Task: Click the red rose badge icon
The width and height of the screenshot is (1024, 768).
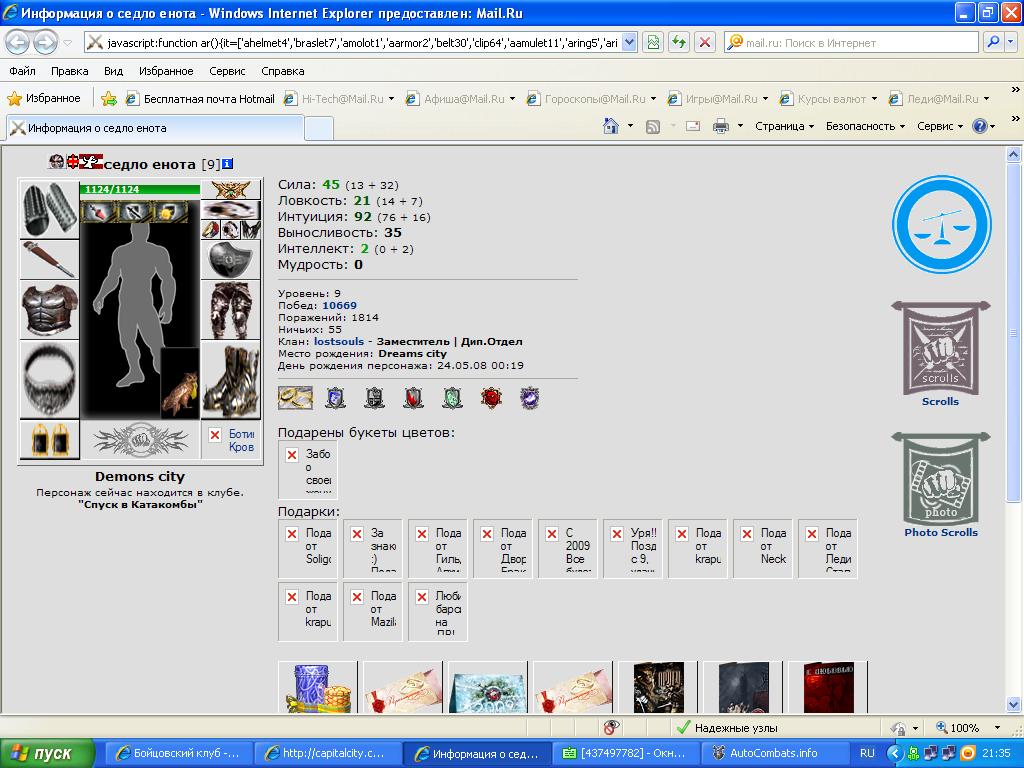Action: tap(491, 397)
